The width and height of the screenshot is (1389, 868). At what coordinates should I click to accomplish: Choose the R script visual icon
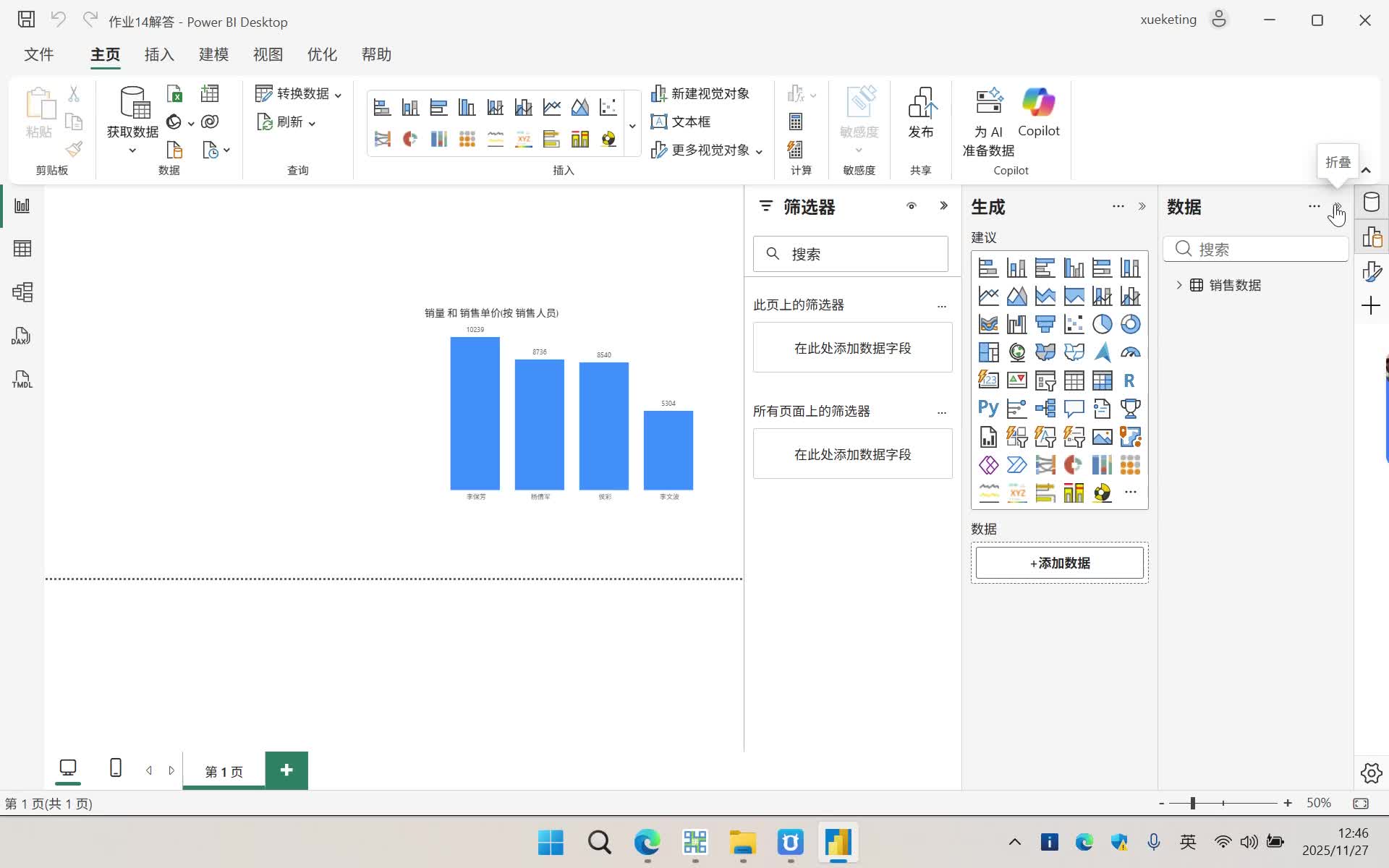1129,380
